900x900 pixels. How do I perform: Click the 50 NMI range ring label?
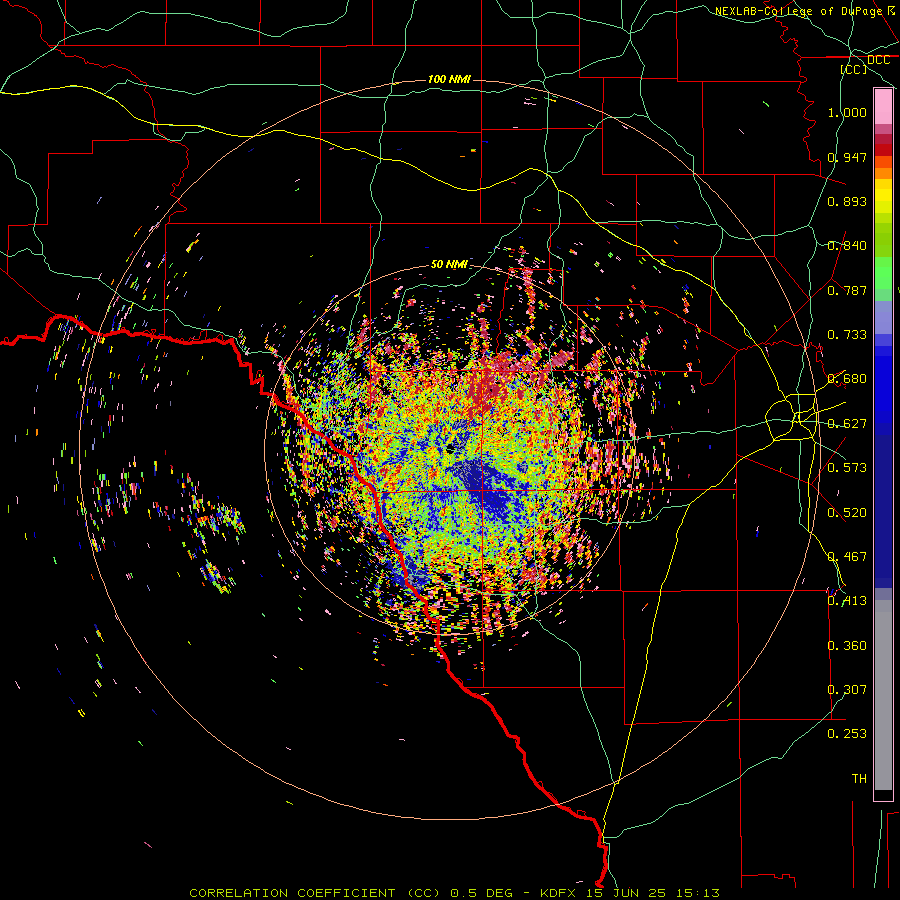point(449,264)
